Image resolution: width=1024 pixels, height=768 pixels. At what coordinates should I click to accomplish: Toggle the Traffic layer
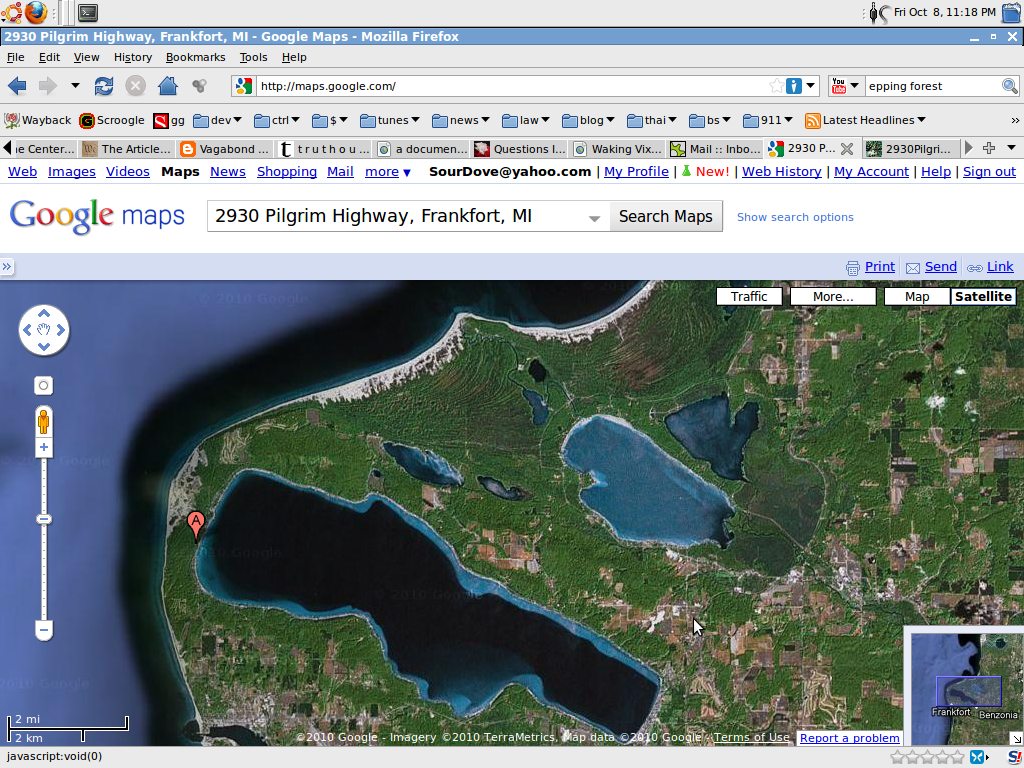click(749, 297)
